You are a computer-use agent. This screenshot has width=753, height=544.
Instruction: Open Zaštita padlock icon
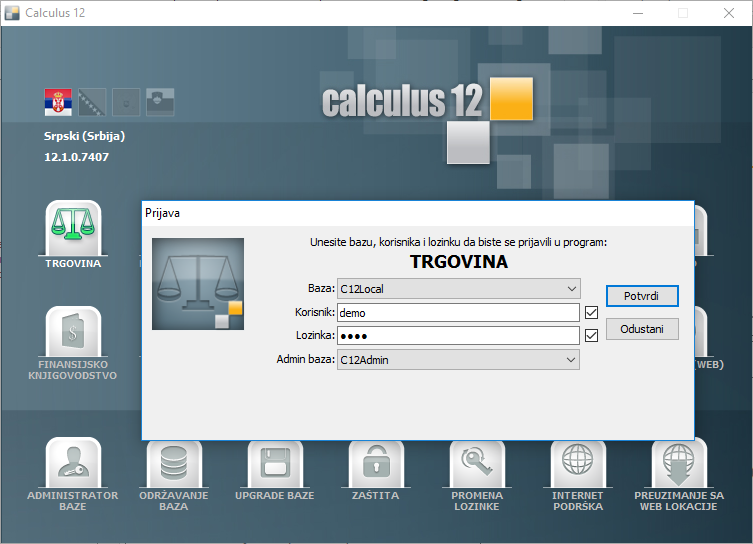pos(376,463)
